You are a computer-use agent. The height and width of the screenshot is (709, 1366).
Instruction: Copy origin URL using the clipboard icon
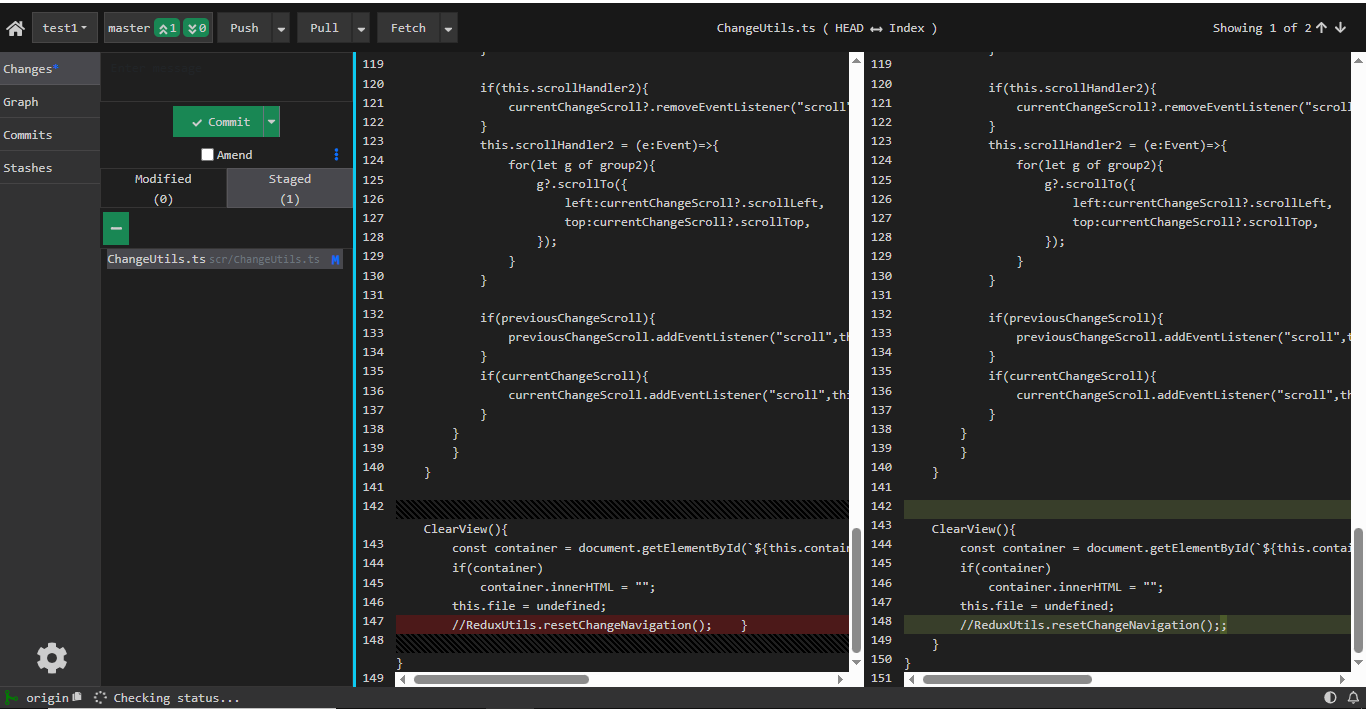77,697
